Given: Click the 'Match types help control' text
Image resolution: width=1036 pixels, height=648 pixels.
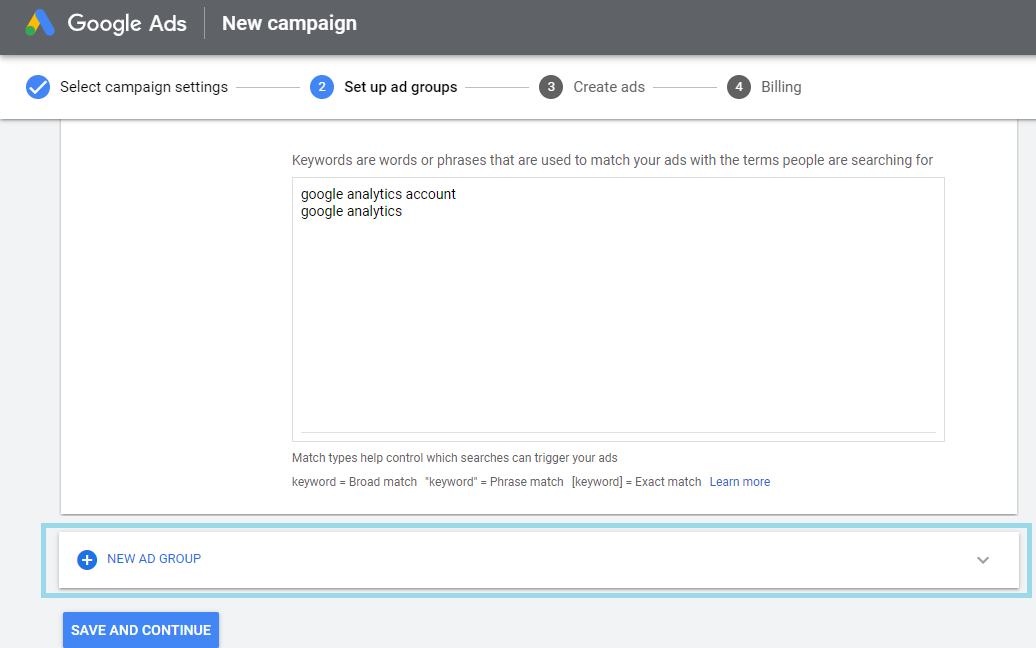Looking at the screenshot, I should (x=455, y=458).
